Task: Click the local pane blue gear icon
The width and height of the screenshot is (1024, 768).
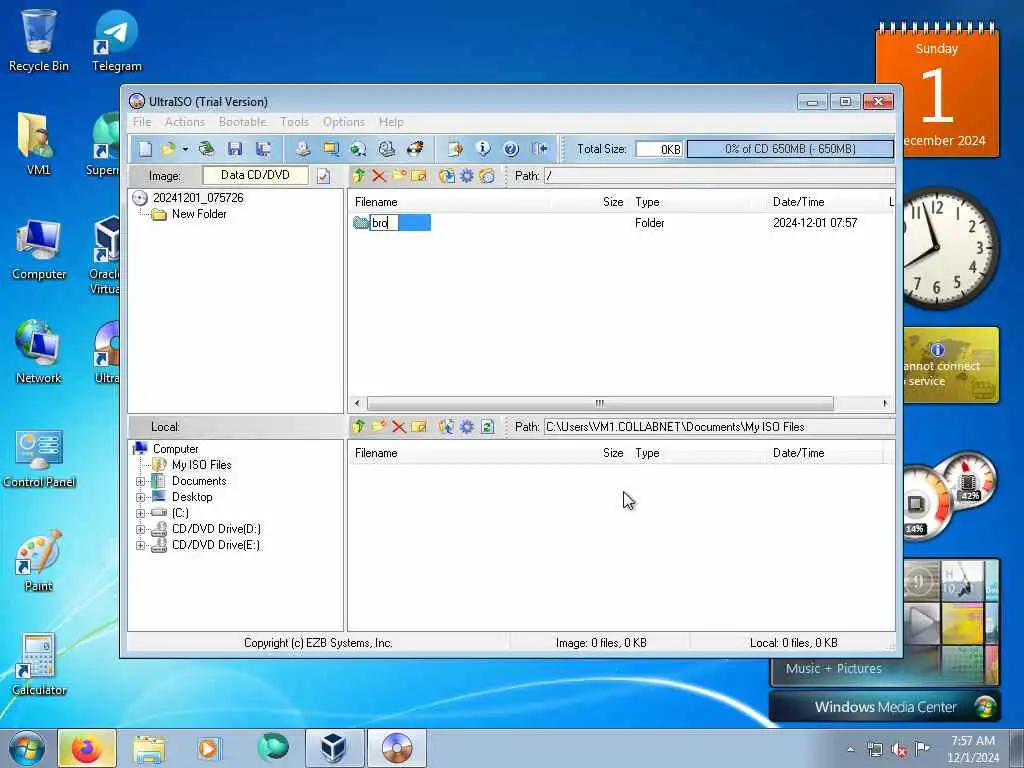Action: pos(467,426)
